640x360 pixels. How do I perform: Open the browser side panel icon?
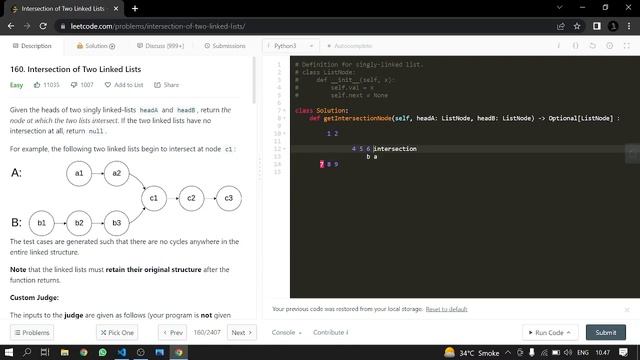[597, 26]
